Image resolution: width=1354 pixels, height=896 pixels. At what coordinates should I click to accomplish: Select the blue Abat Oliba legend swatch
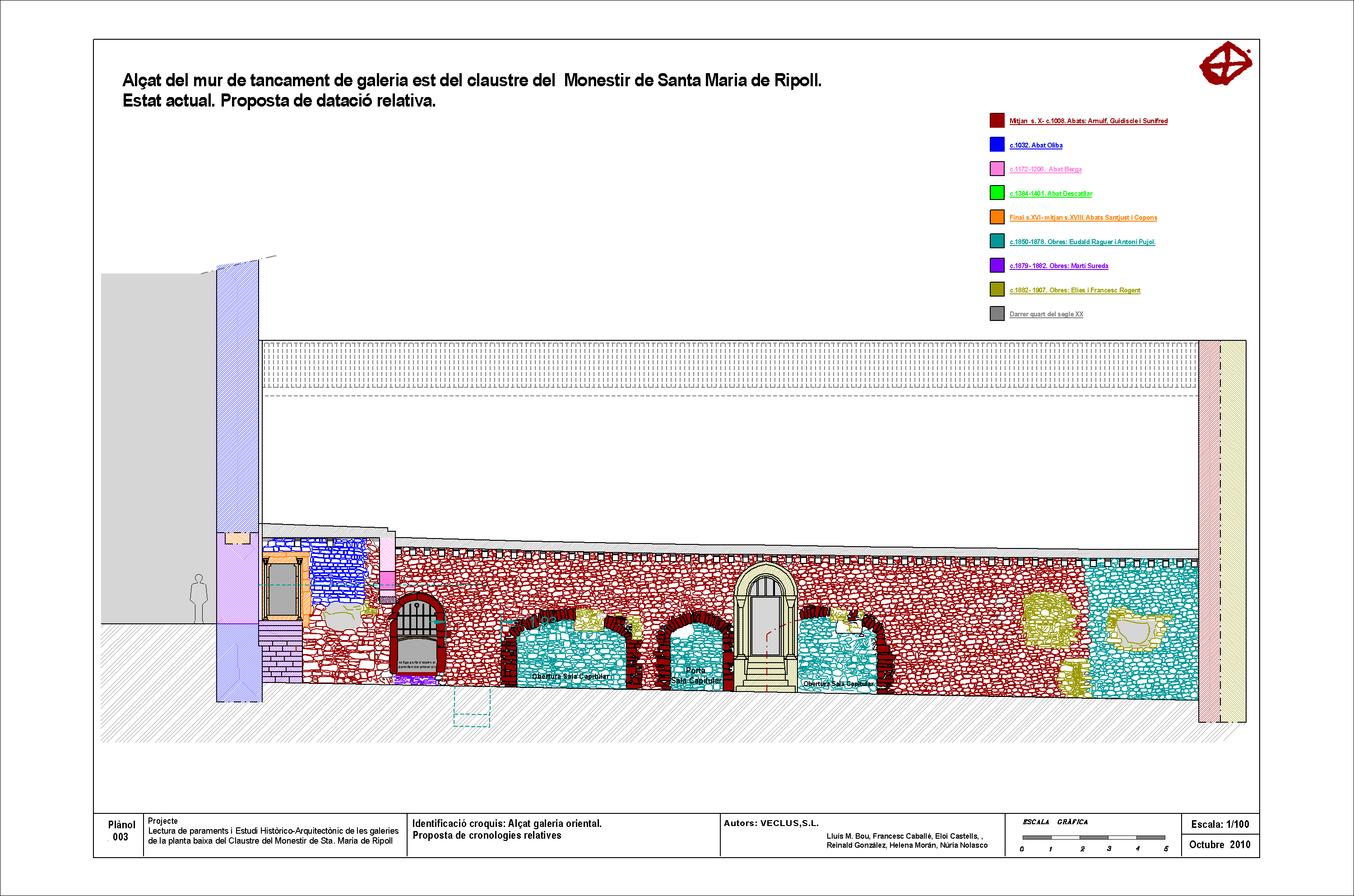997,144
